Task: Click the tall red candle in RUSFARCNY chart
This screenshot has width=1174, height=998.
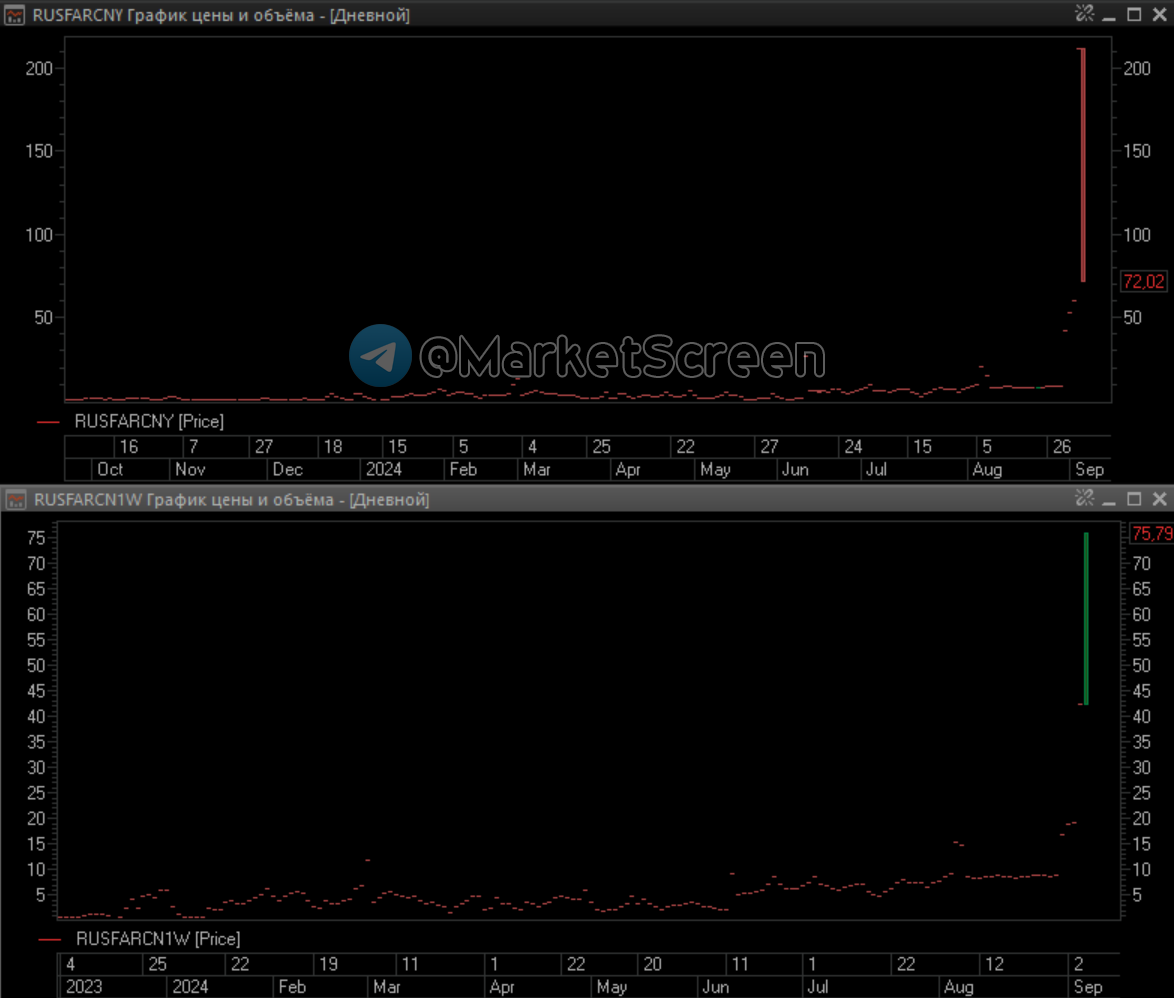Action: [1083, 165]
